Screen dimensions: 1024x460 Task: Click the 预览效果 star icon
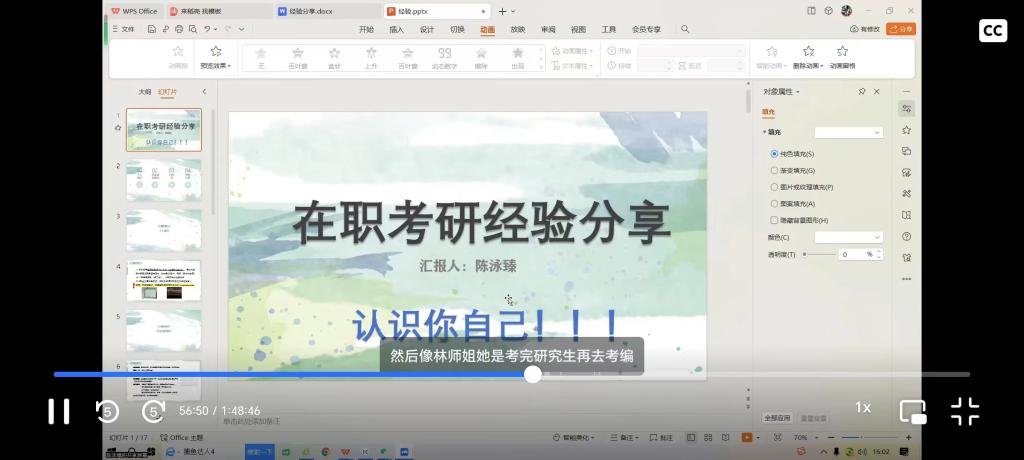(x=215, y=52)
